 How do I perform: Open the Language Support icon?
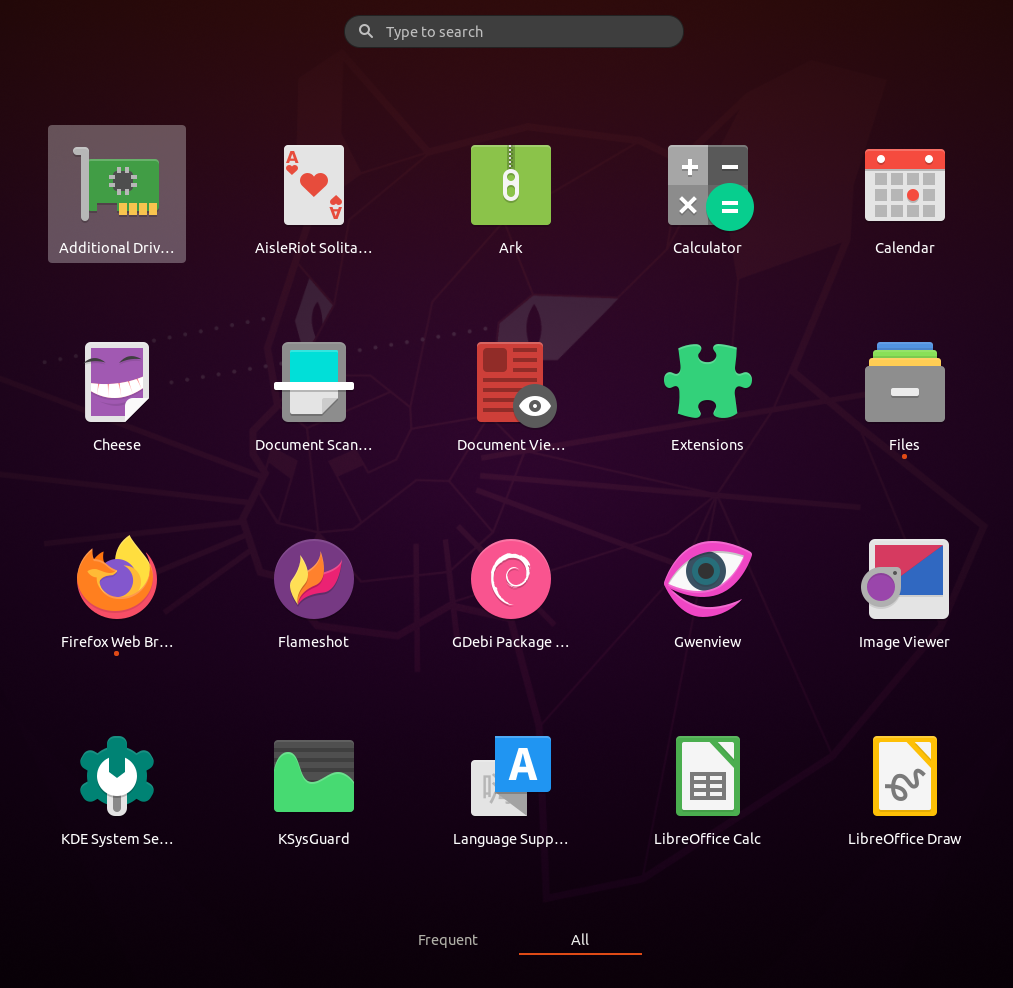click(x=510, y=775)
